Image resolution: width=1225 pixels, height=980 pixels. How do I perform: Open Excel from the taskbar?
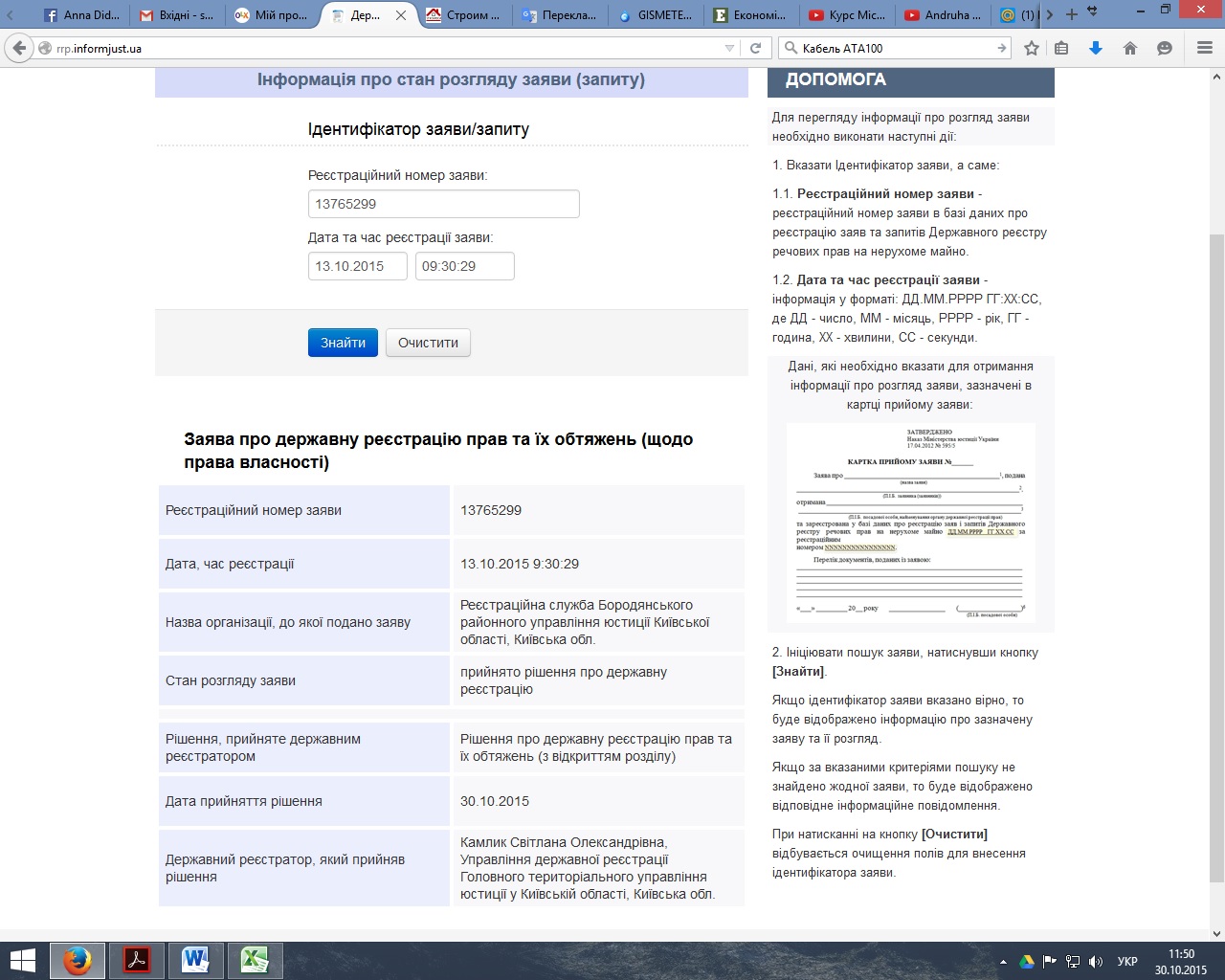[255, 961]
